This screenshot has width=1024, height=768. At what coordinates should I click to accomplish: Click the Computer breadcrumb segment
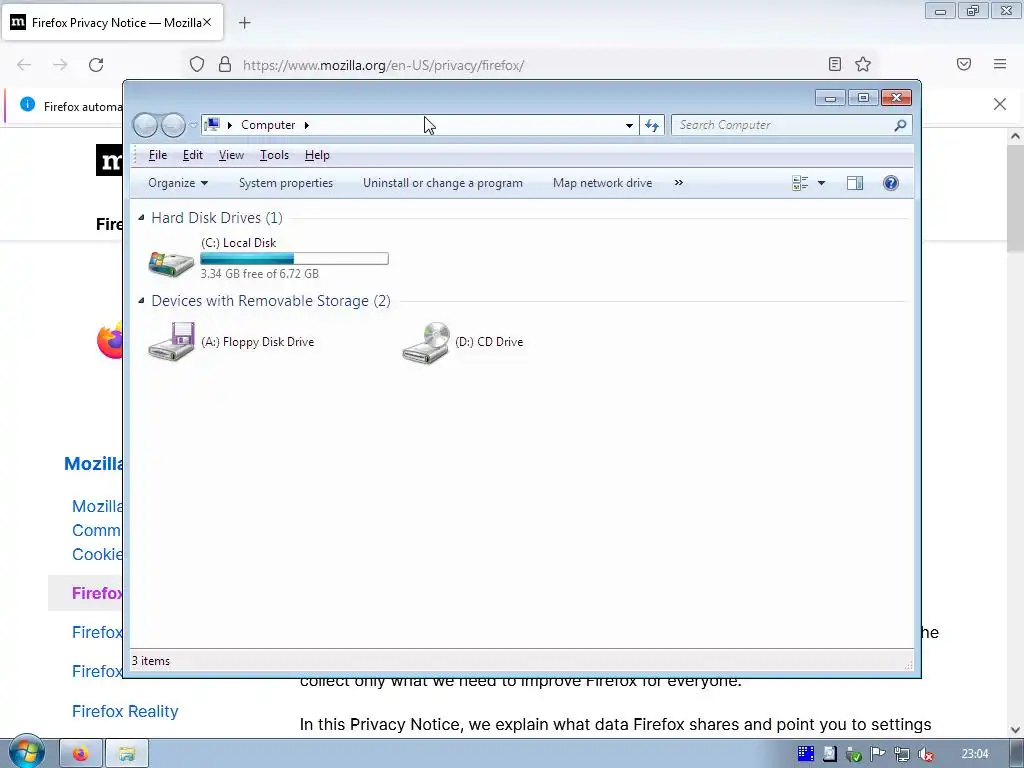pos(268,125)
